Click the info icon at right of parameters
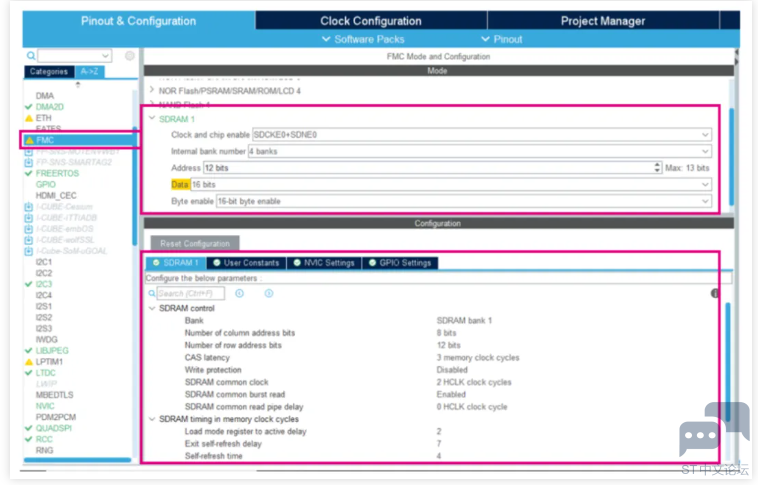758x485 pixels. tap(714, 294)
